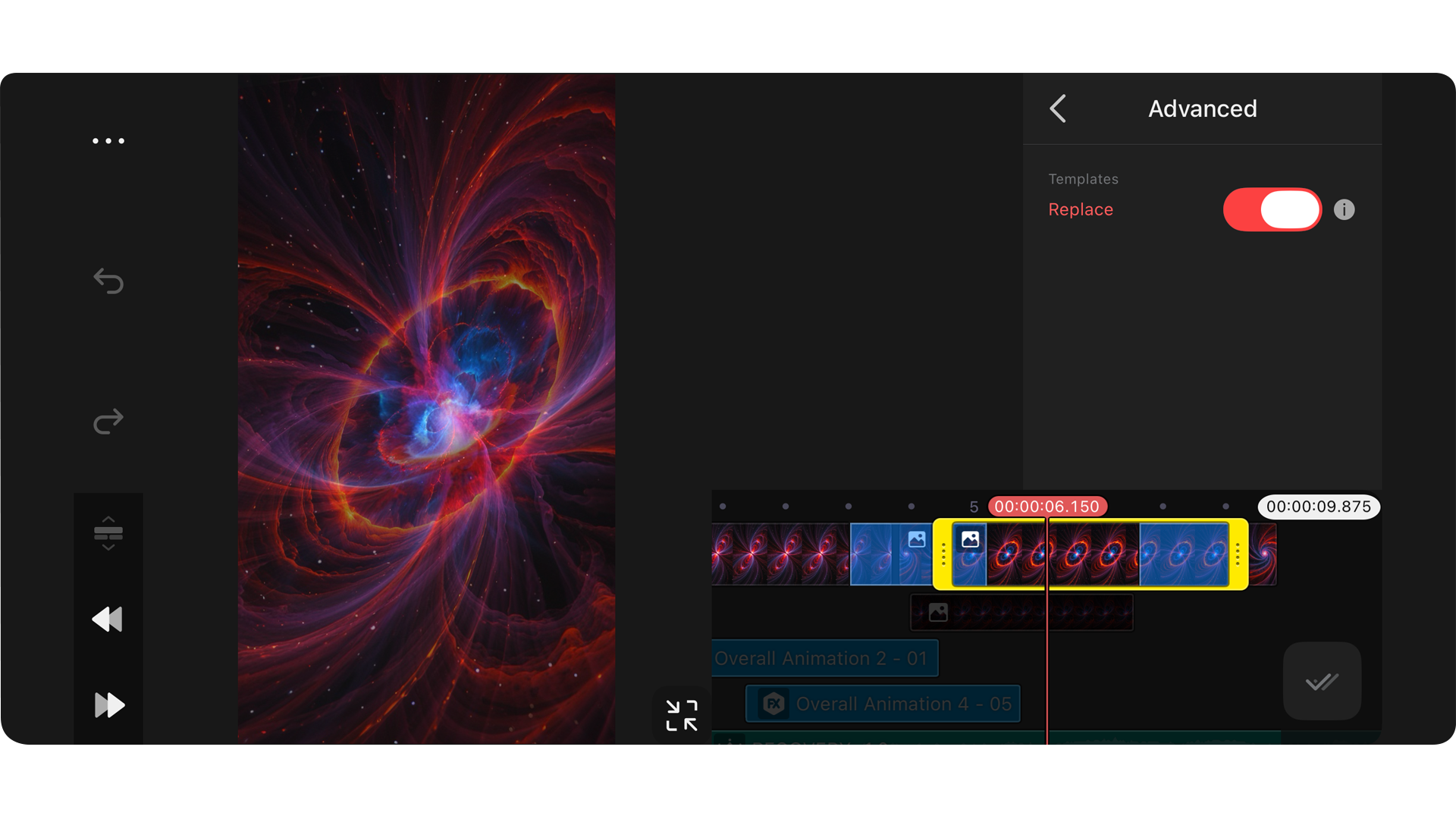Viewport: 1456px width, 819px height.
Task: Select the blue clip before the selected clip
Action: coord(891,554)
